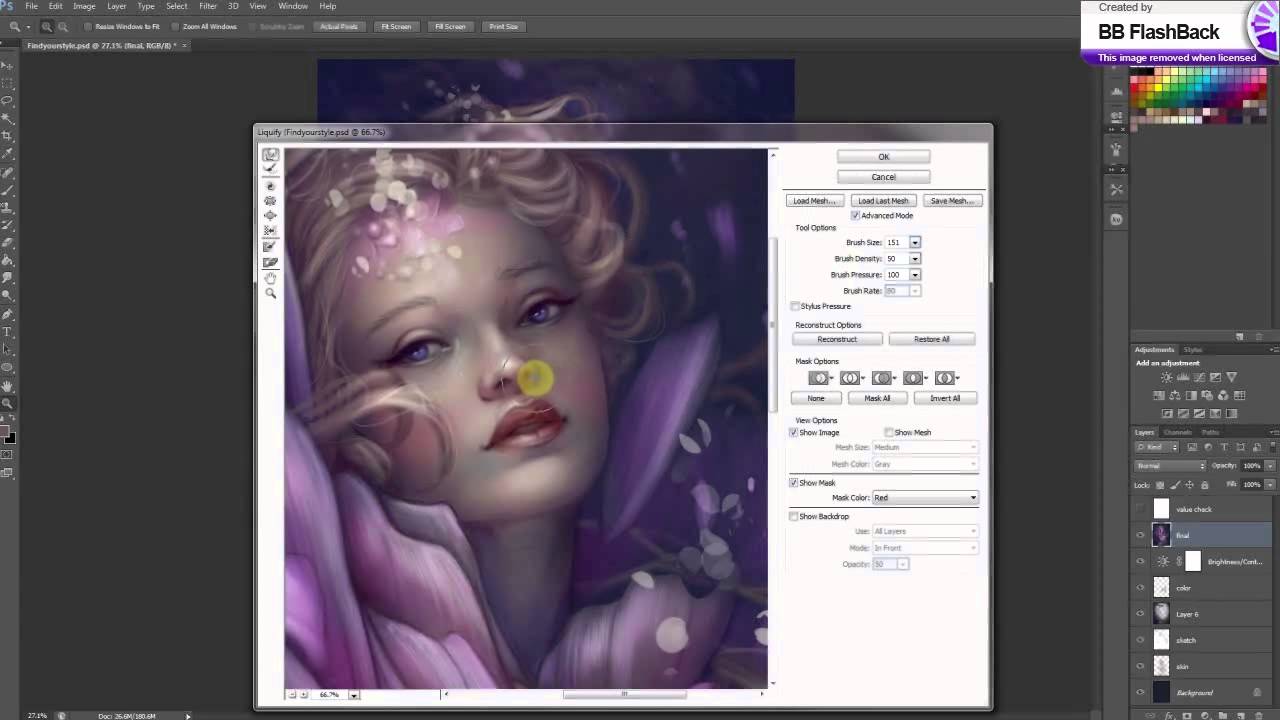Hide the Background layer visibility eye
Viewport: 1280px width, 720px height.
click(1140, 692)
